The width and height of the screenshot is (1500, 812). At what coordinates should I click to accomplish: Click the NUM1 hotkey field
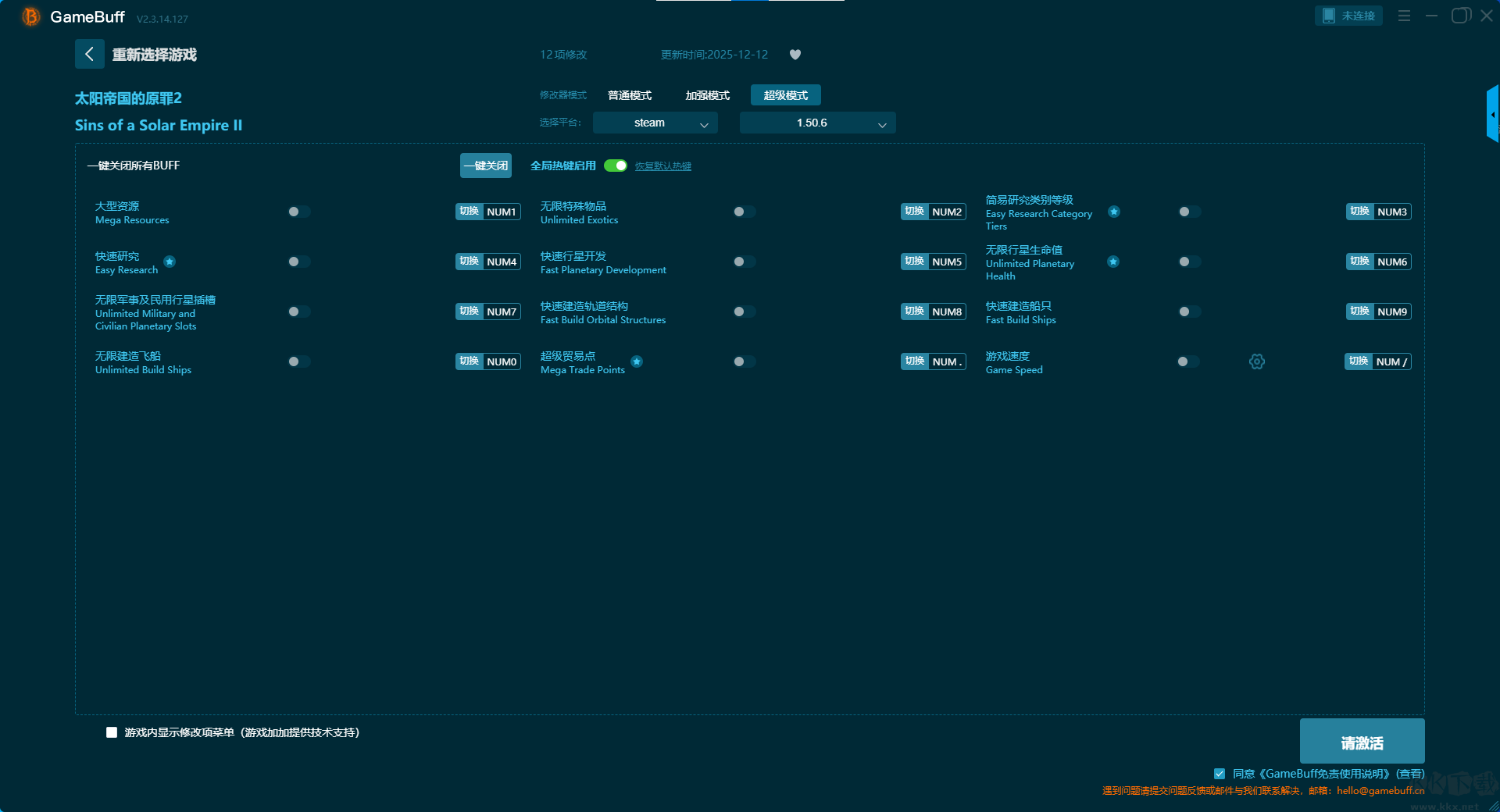[502, 212]
